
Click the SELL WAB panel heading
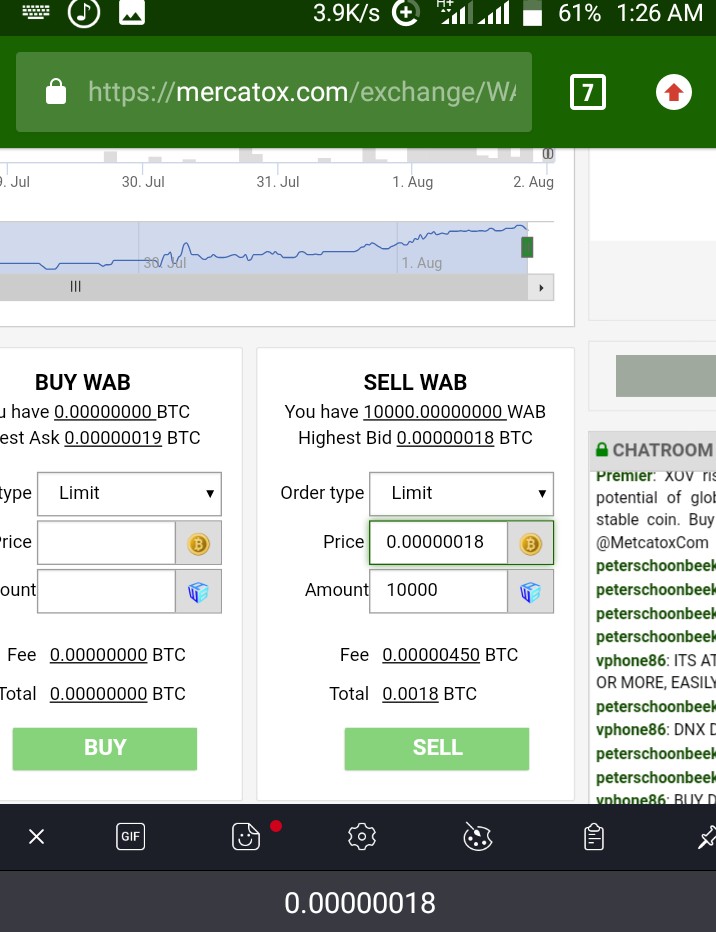415,382
